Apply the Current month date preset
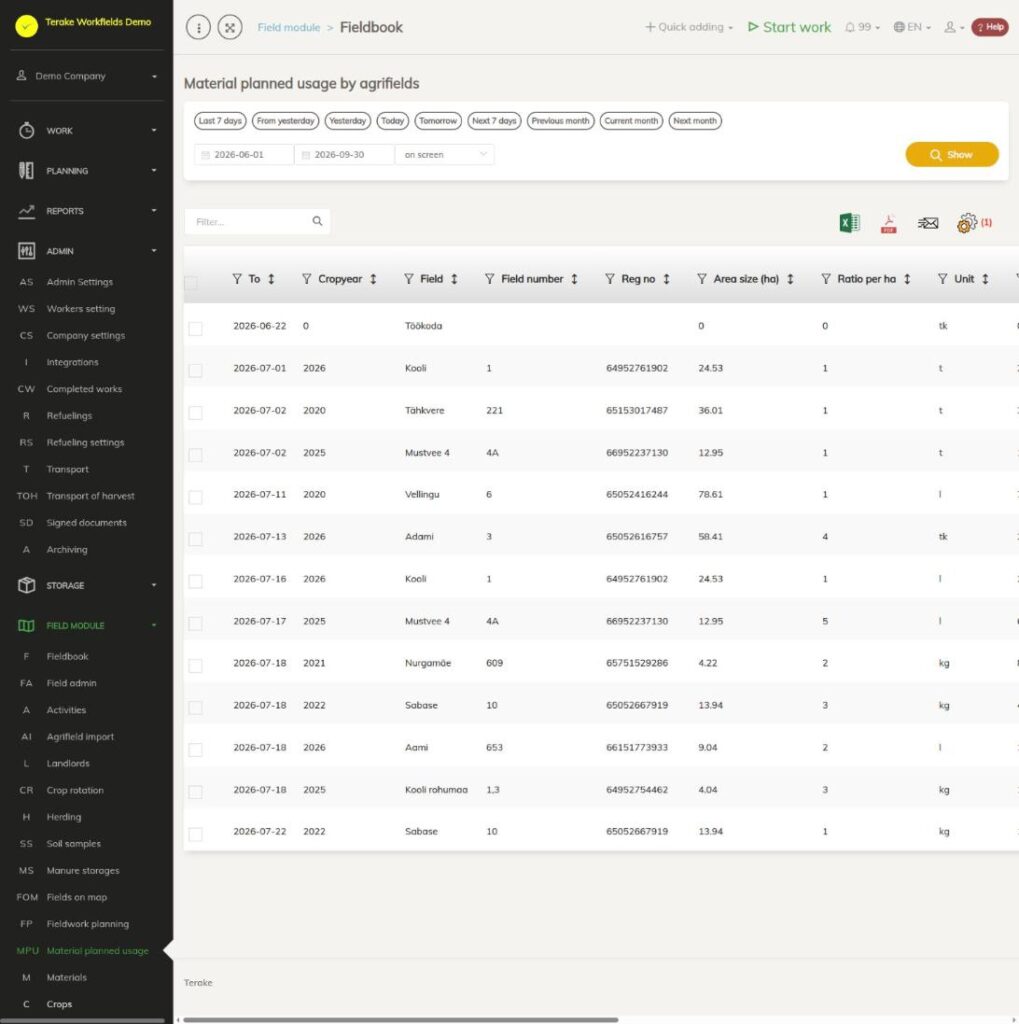 click(x=631, y=121)
